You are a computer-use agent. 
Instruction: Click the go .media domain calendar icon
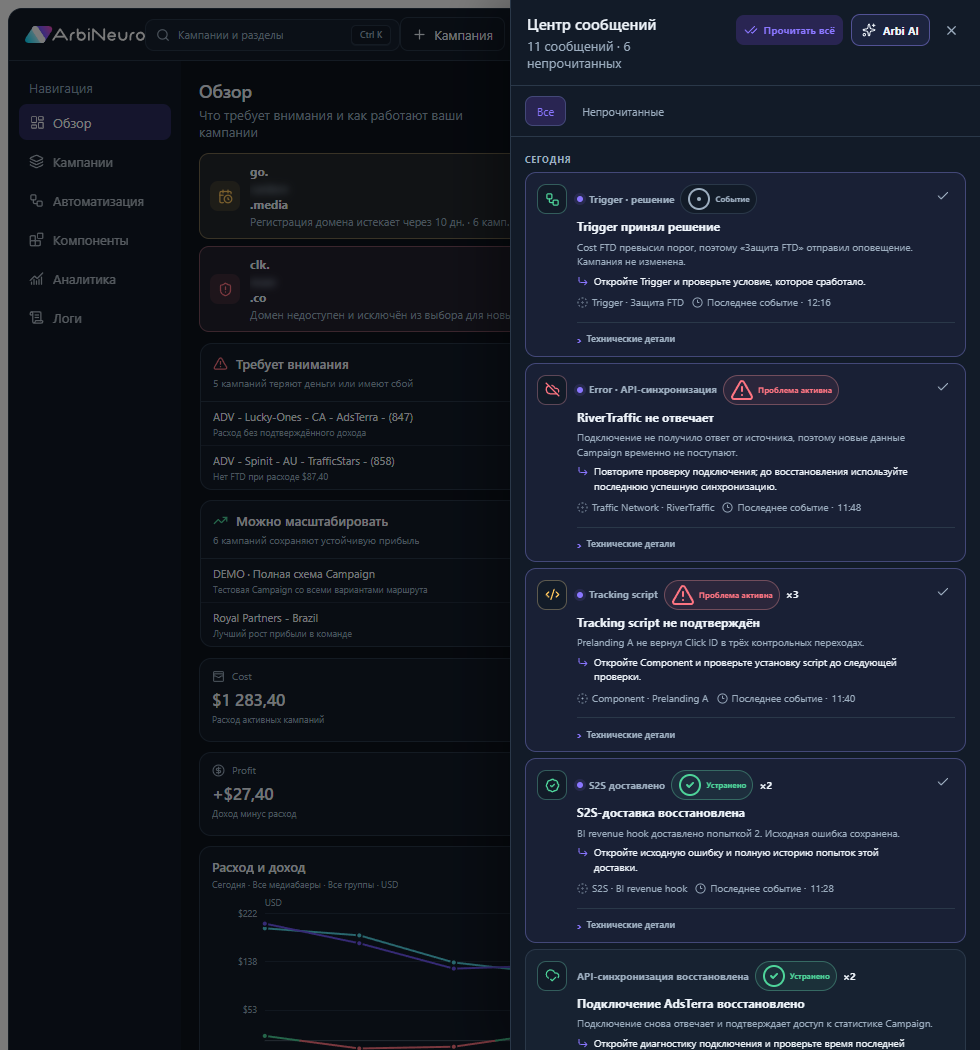(225, 197)
